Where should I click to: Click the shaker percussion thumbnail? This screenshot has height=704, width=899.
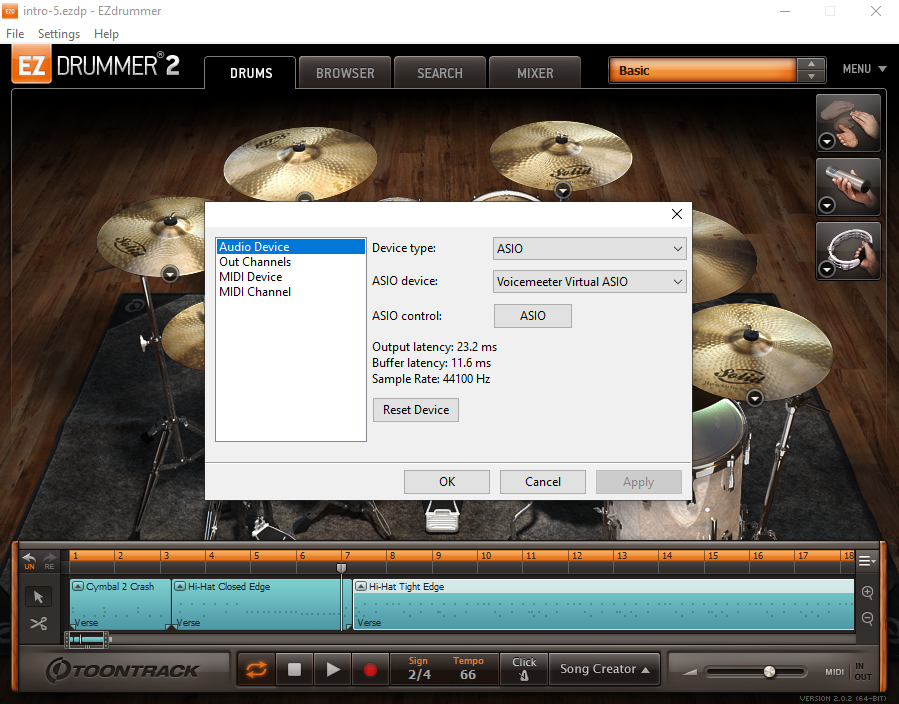click(x=848, y=187)
